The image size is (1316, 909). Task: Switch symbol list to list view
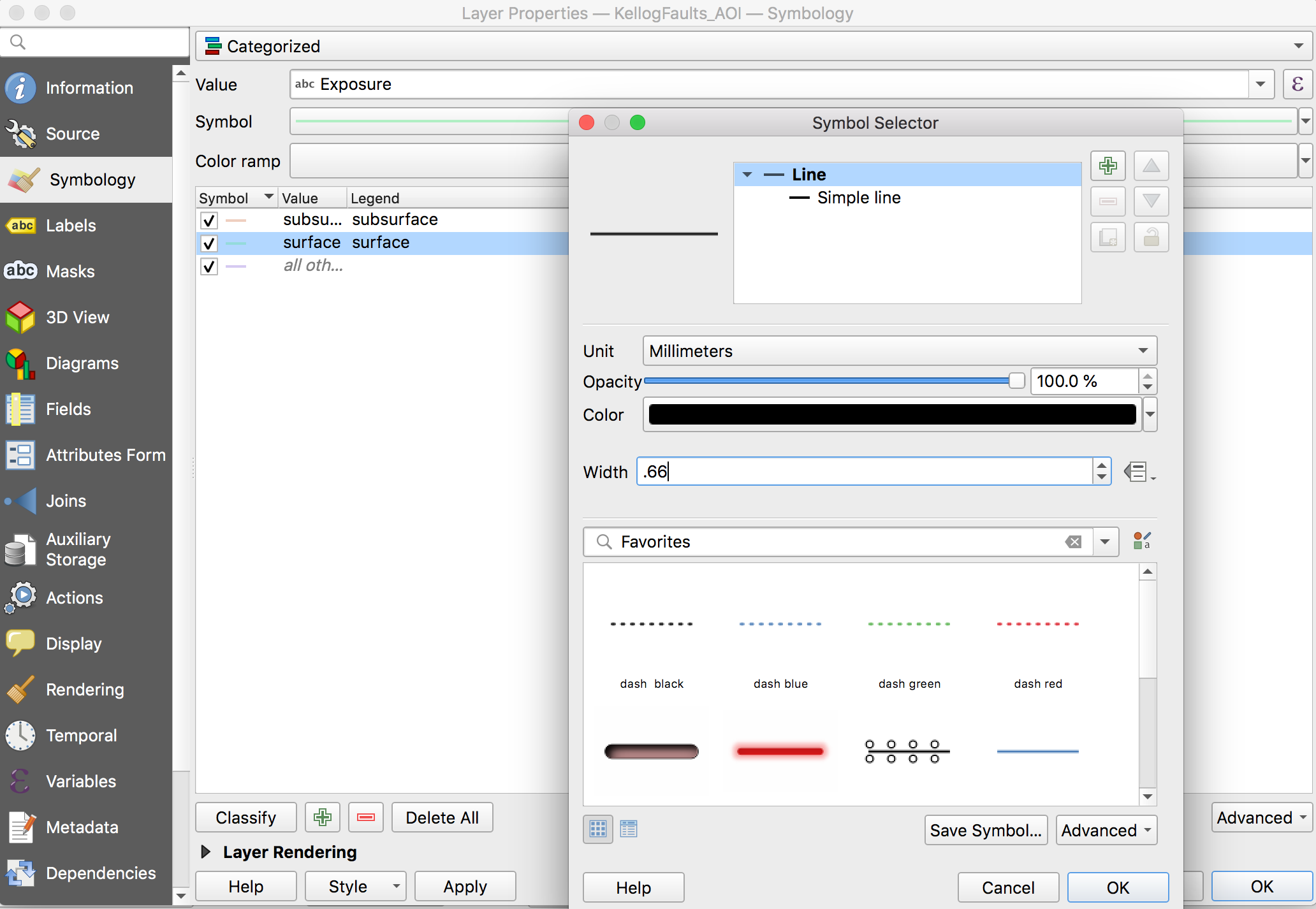coord(629,829)
